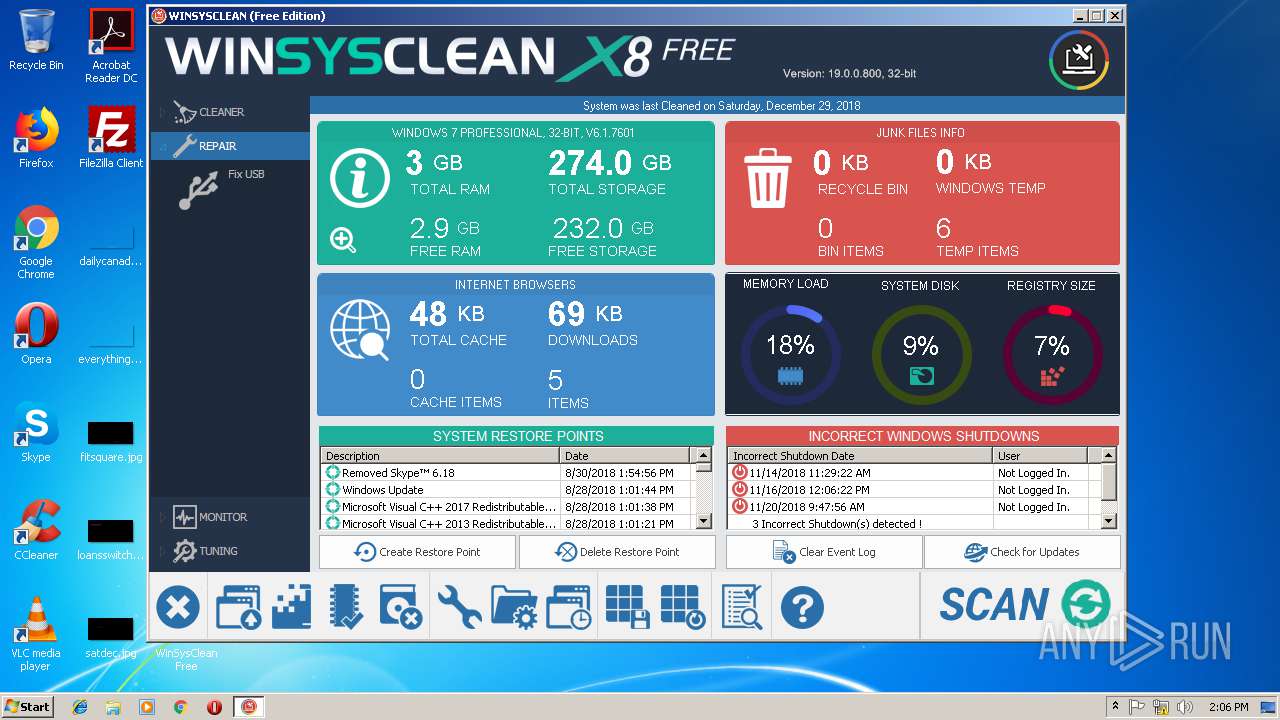Image resolution: width=1280 pixels, height=720 pixels.
Task: Open Opera desktop shortcut
Action: coord(36,334)
